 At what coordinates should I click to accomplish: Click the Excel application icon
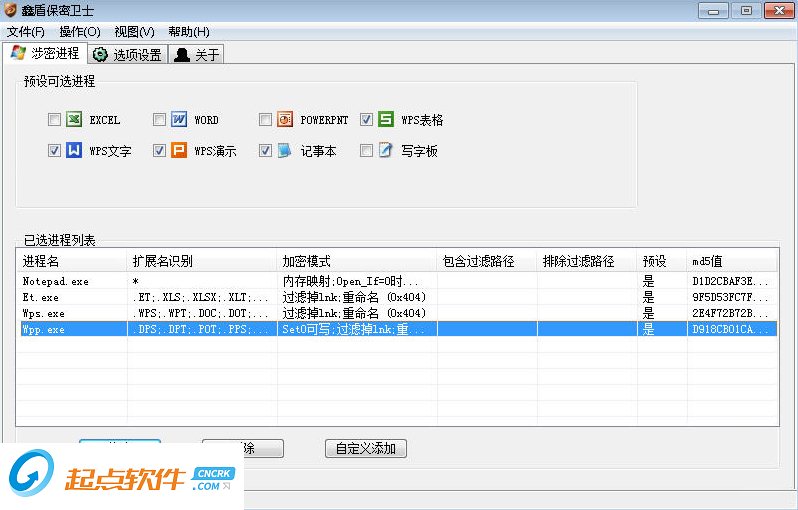tap(74, 119)
